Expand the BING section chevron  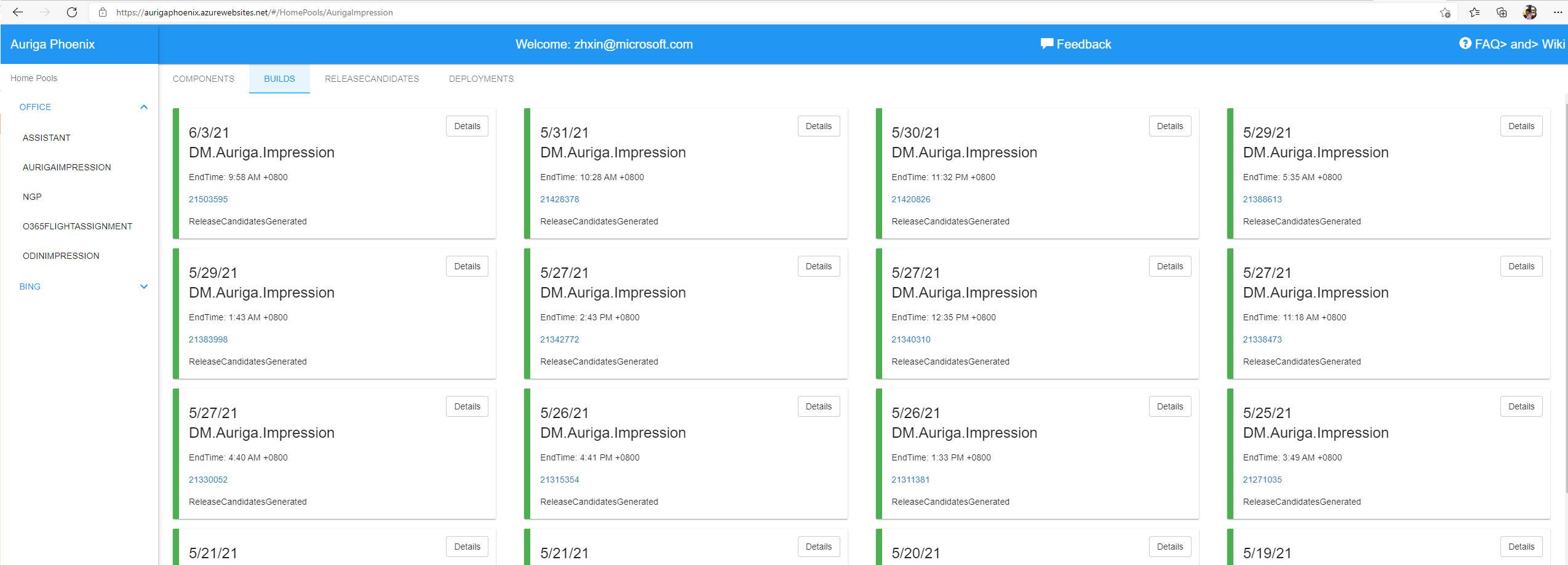[144, 286]
